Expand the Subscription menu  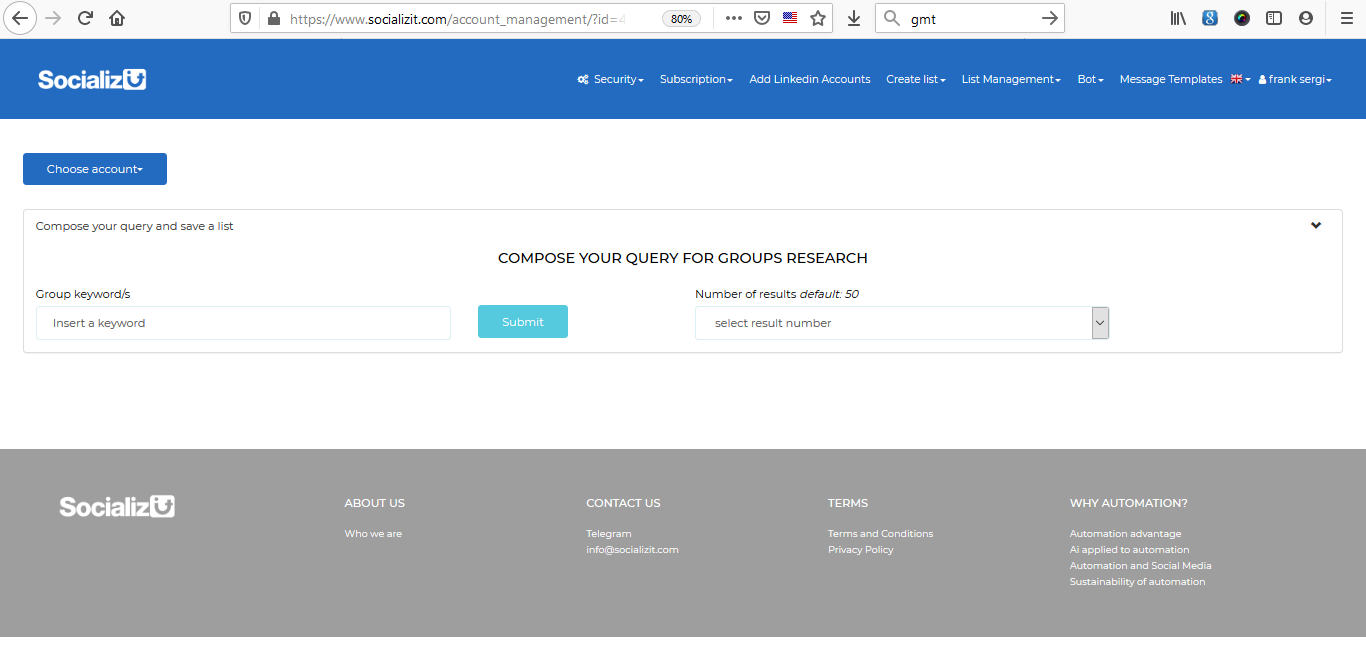pos(696,79)
